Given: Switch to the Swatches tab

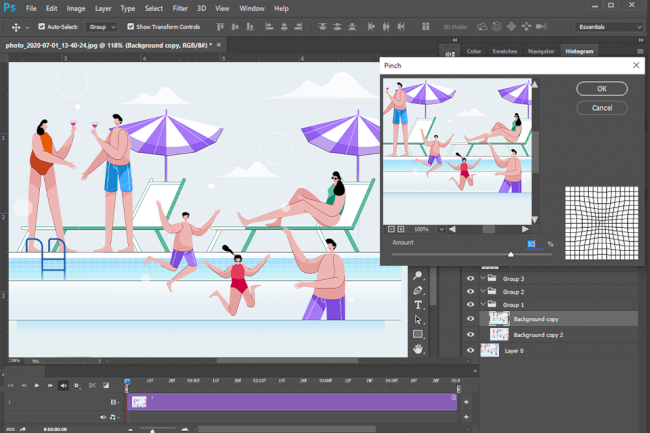Looking at the screenshot, I should (504, 51).
